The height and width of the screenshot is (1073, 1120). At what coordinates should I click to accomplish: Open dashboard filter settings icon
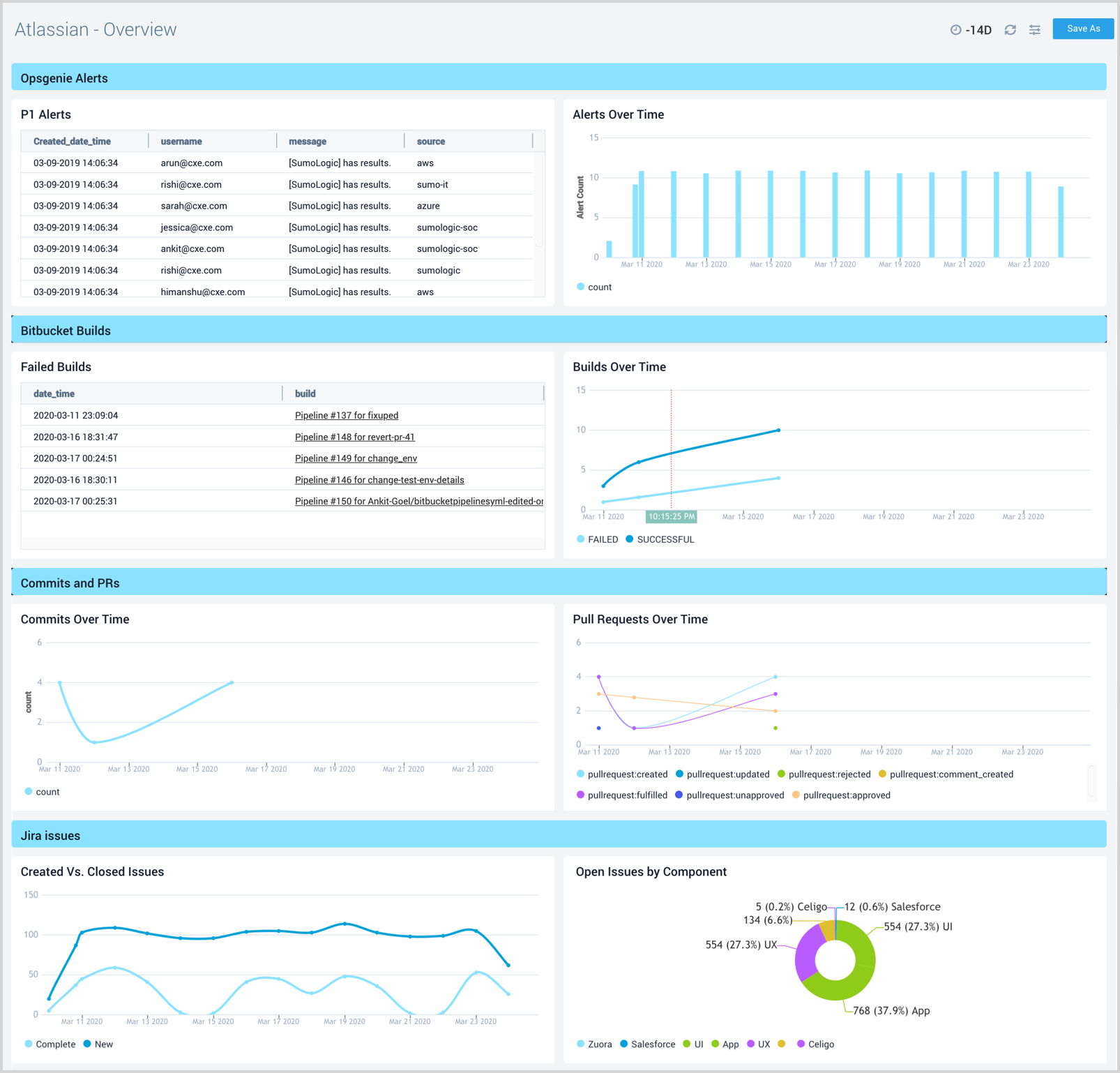tap(1035, 30)
